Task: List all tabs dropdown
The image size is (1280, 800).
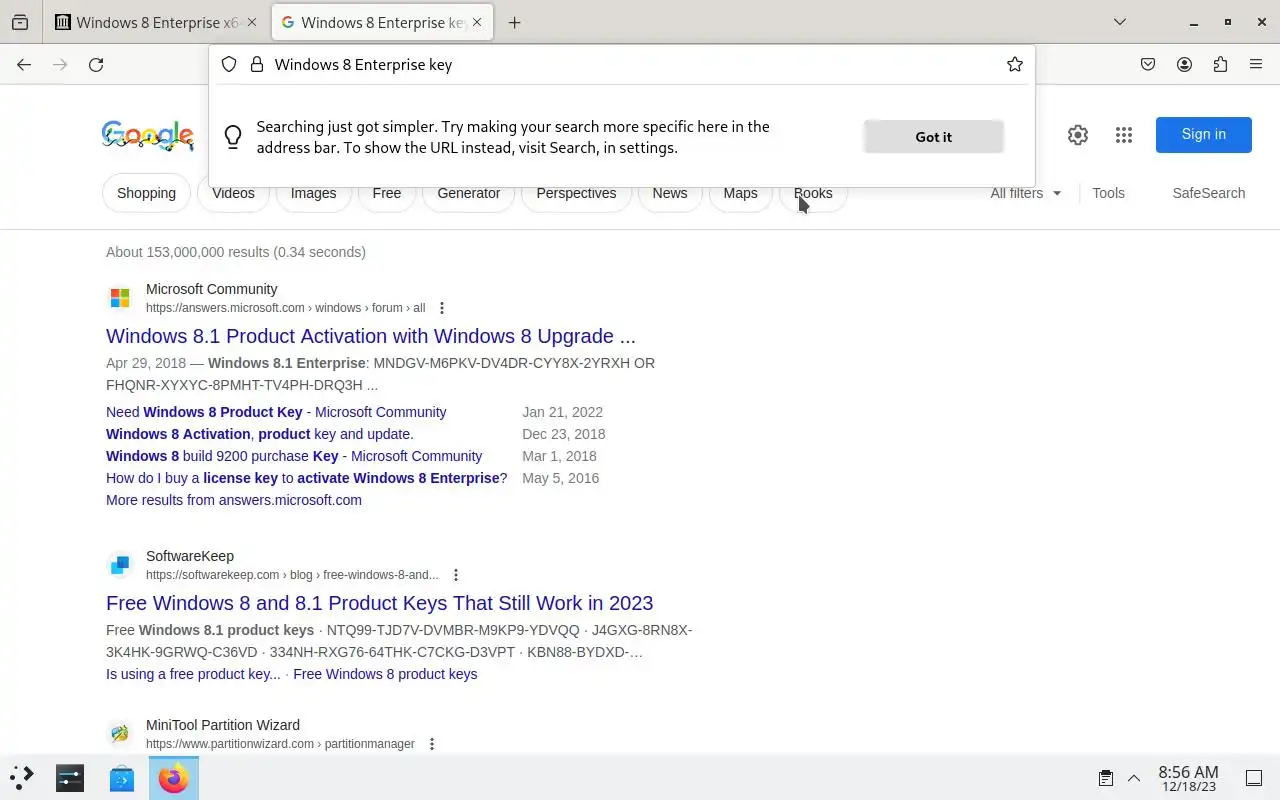Action: [x=1120, y=22]
